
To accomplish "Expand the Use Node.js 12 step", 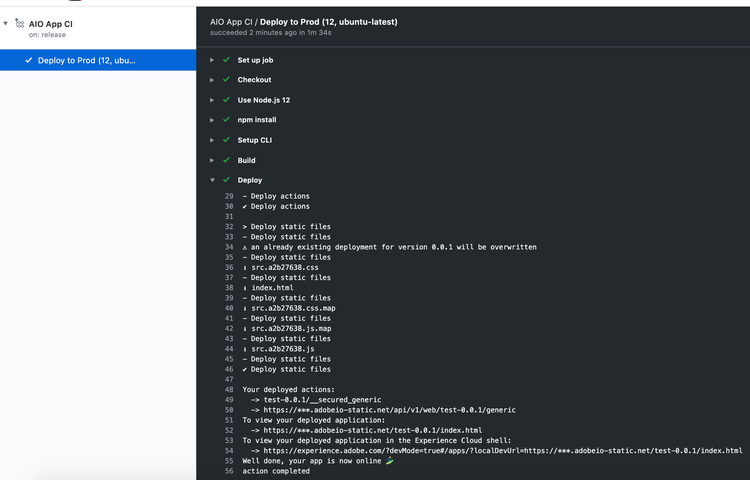I will click(x=212, y=100).
